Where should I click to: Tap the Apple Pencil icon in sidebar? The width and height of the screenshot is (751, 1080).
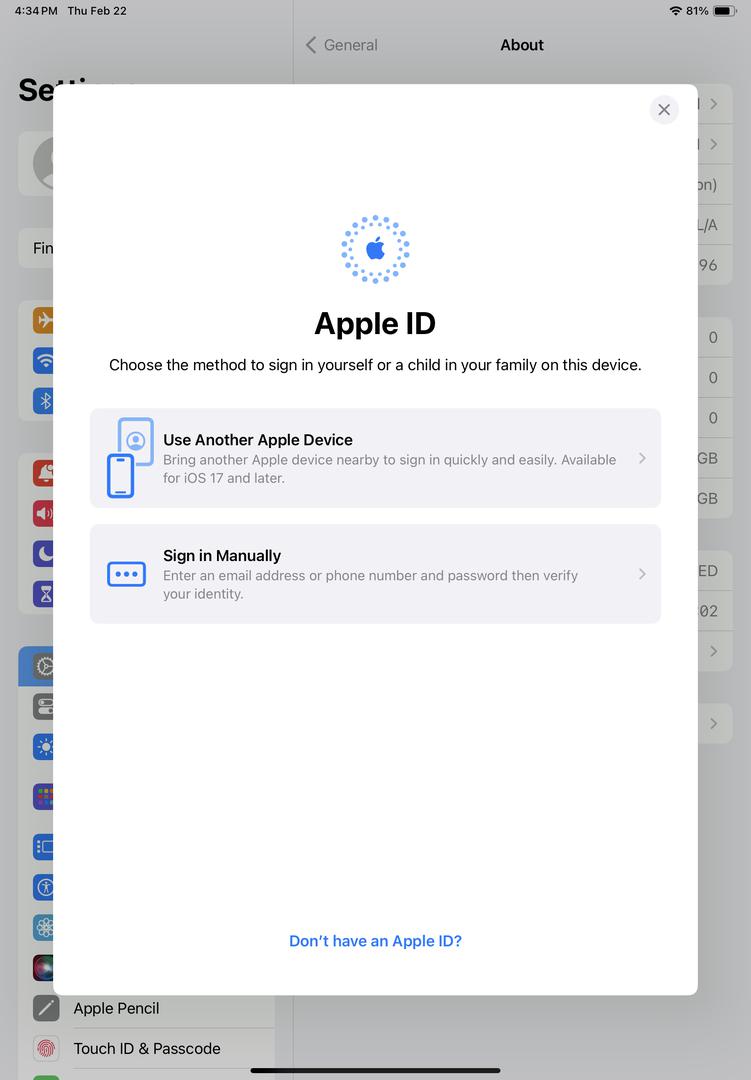(46, 1008)
